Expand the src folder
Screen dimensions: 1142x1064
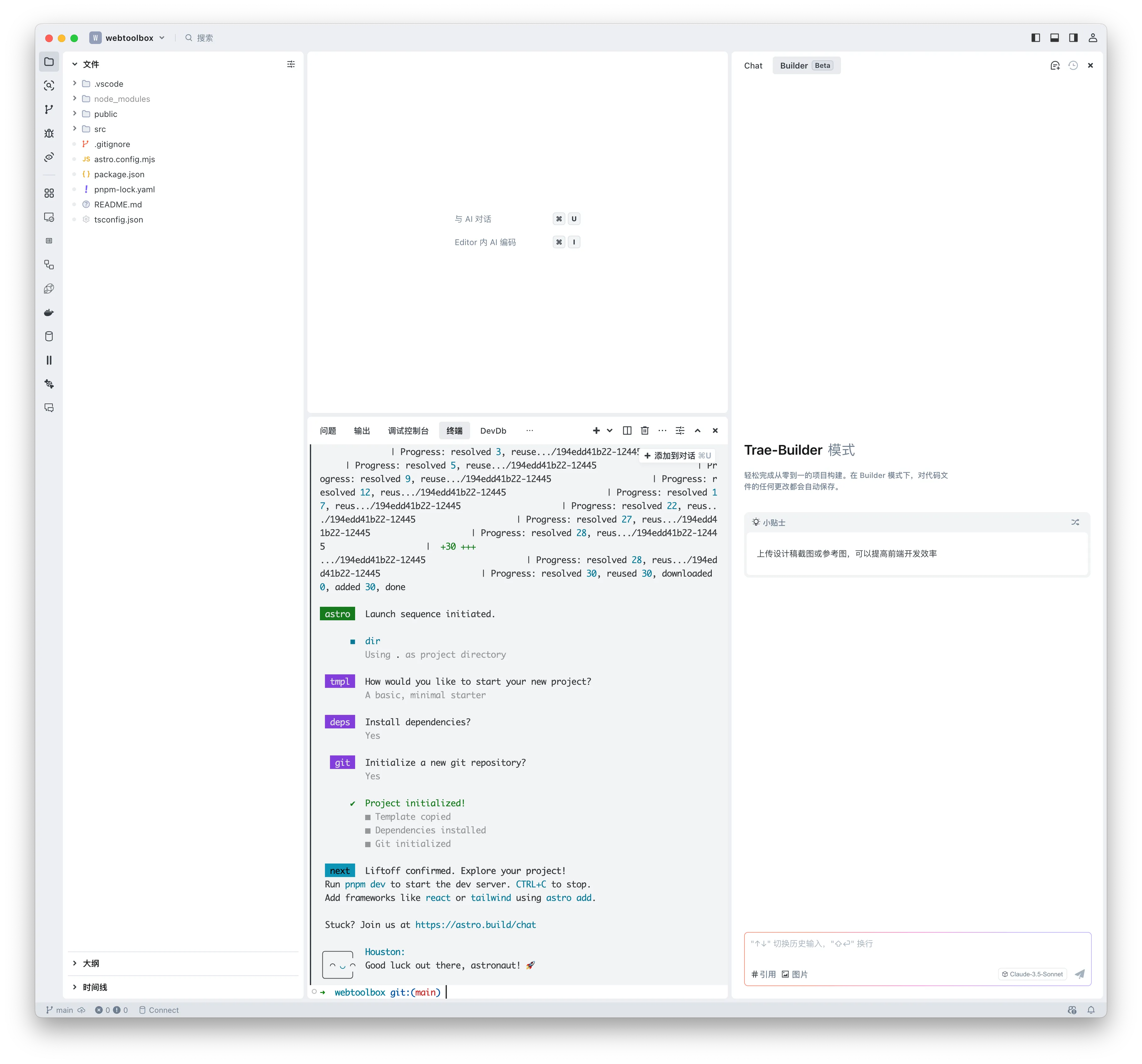pyautogui.click(x=99, y=129)
